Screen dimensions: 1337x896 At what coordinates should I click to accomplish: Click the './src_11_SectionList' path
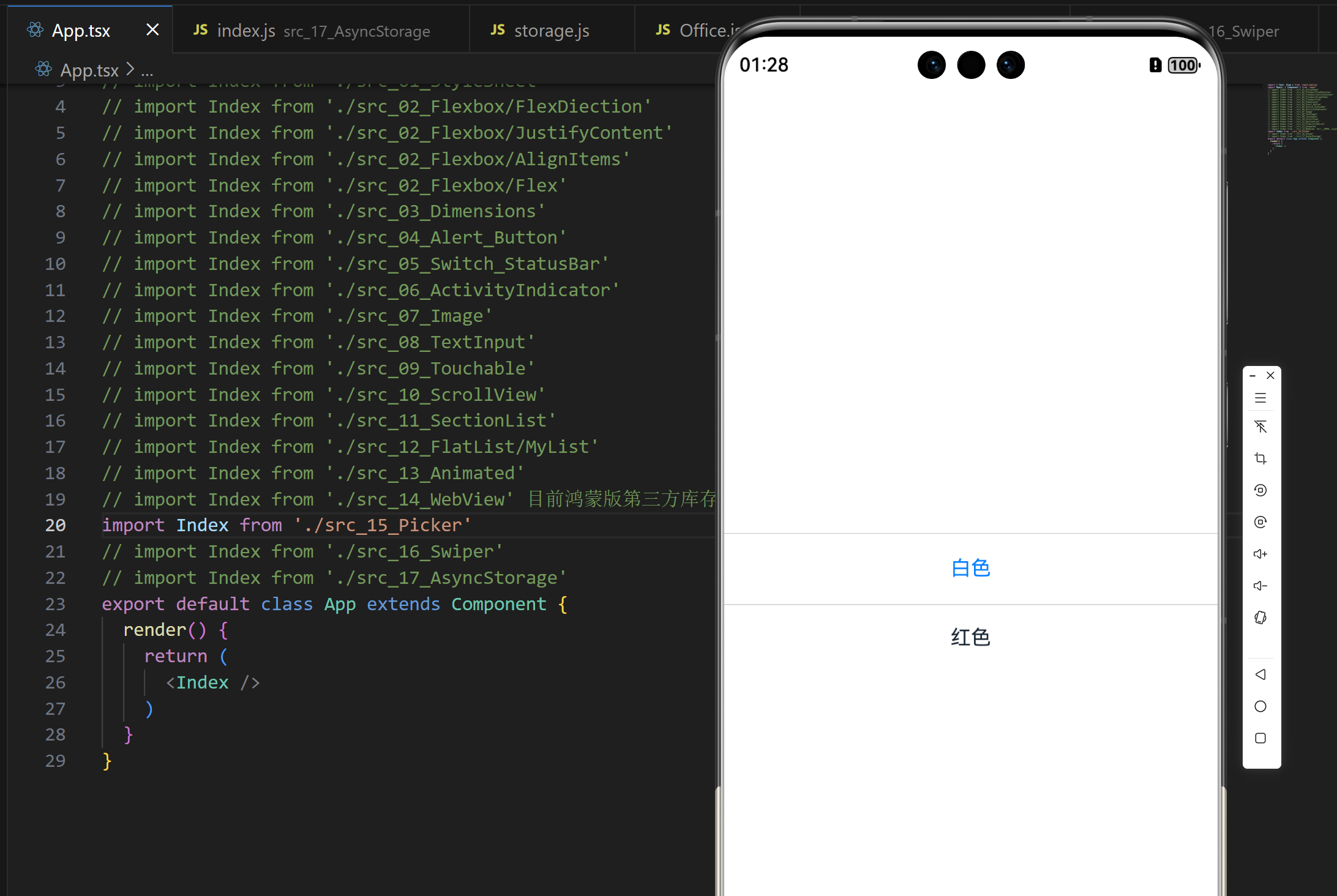click(440, 421)
